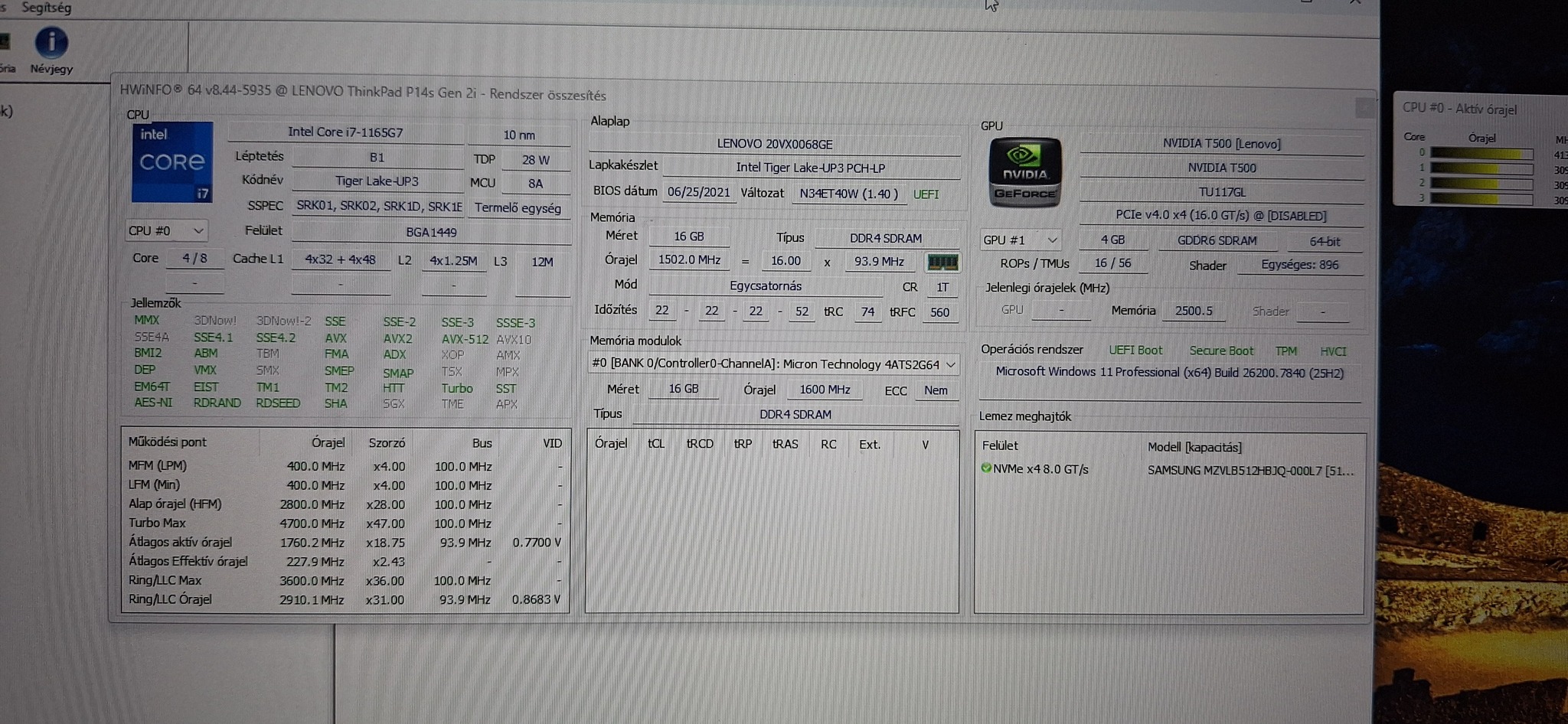Click the memory chip icon beside 93.9 MHz
This screenshot has width=1568, height=724.
point(942,263)
